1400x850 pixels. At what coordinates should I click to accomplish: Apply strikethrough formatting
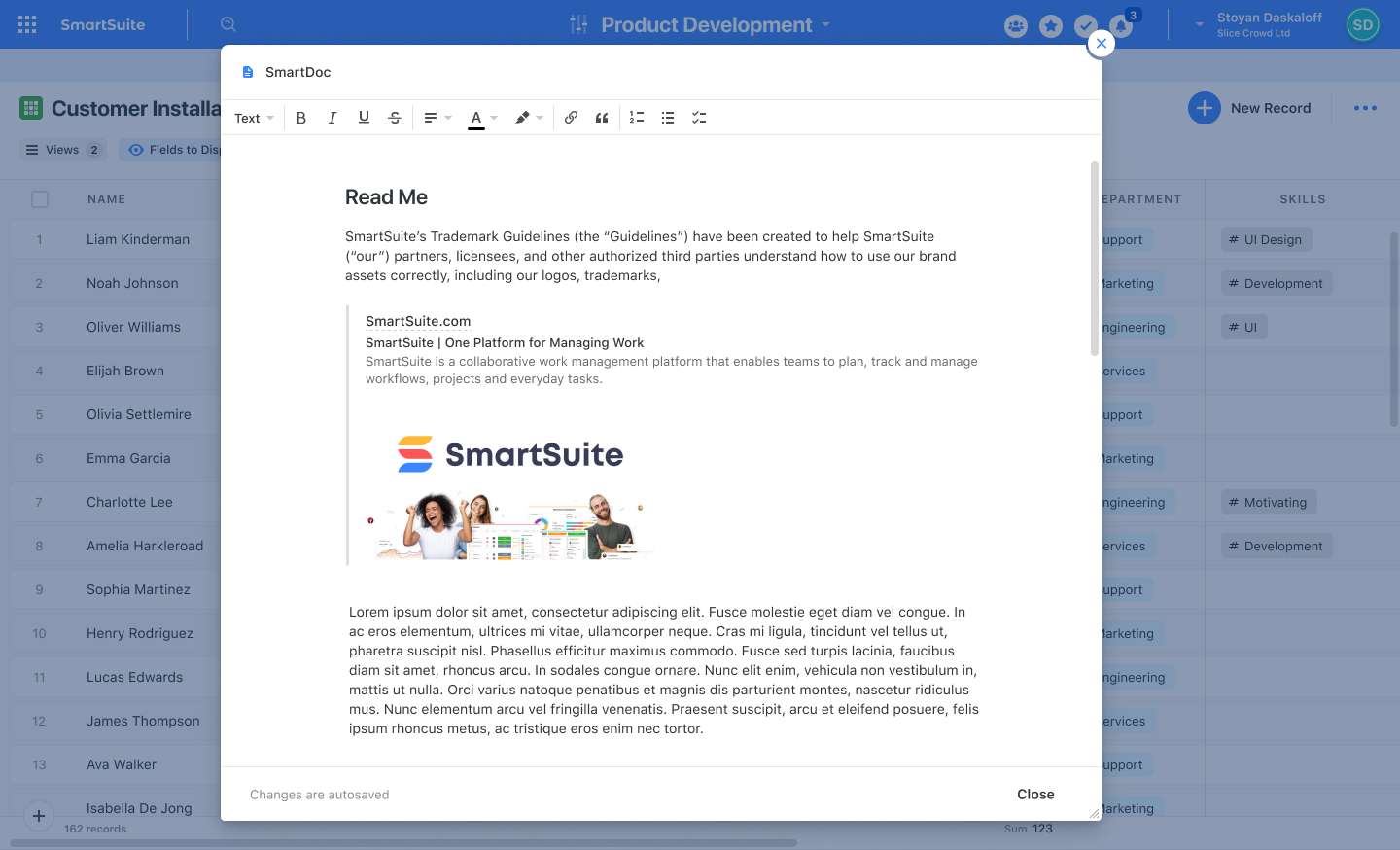coord(395,118)
